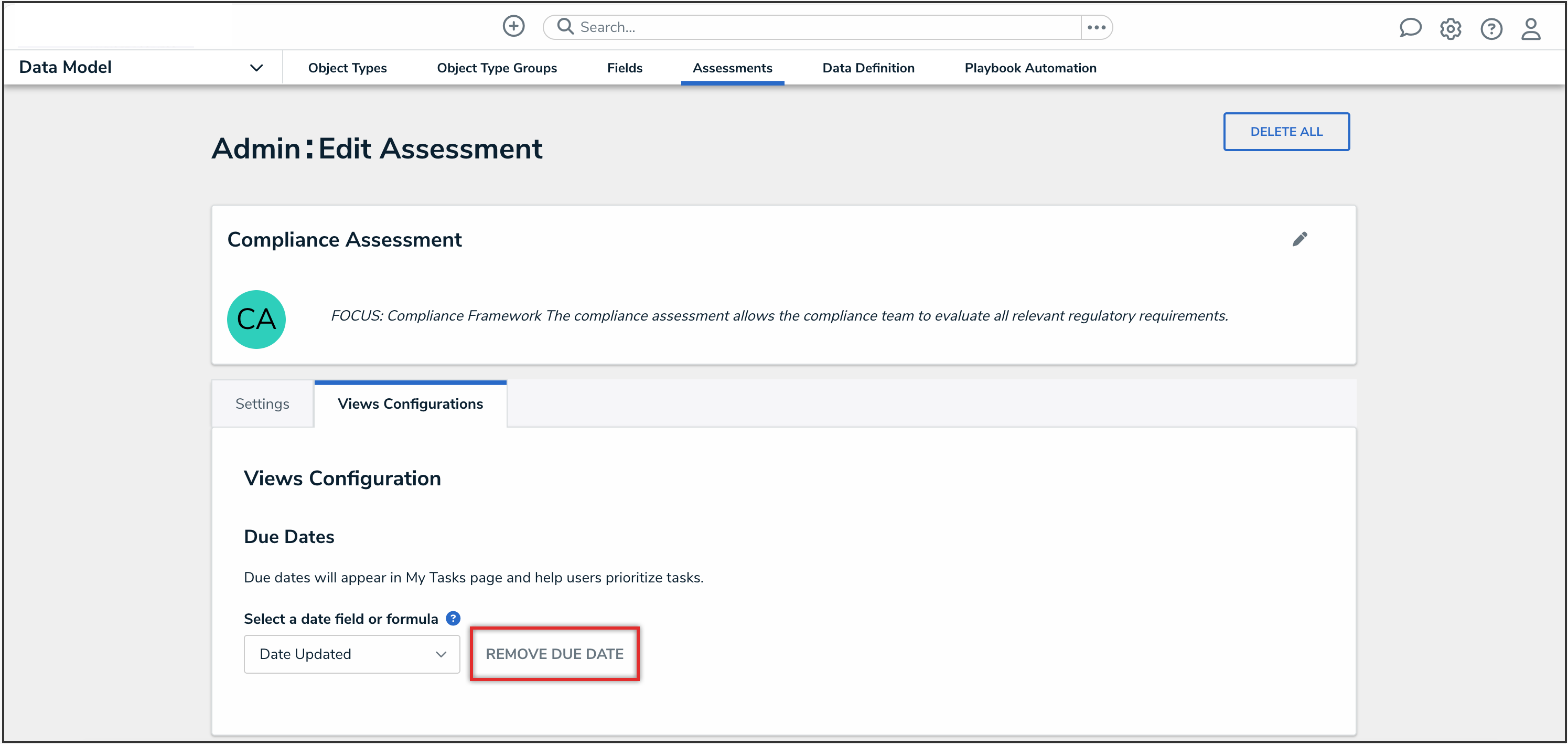Click the CA assessment avatar circle

[256, 320]
